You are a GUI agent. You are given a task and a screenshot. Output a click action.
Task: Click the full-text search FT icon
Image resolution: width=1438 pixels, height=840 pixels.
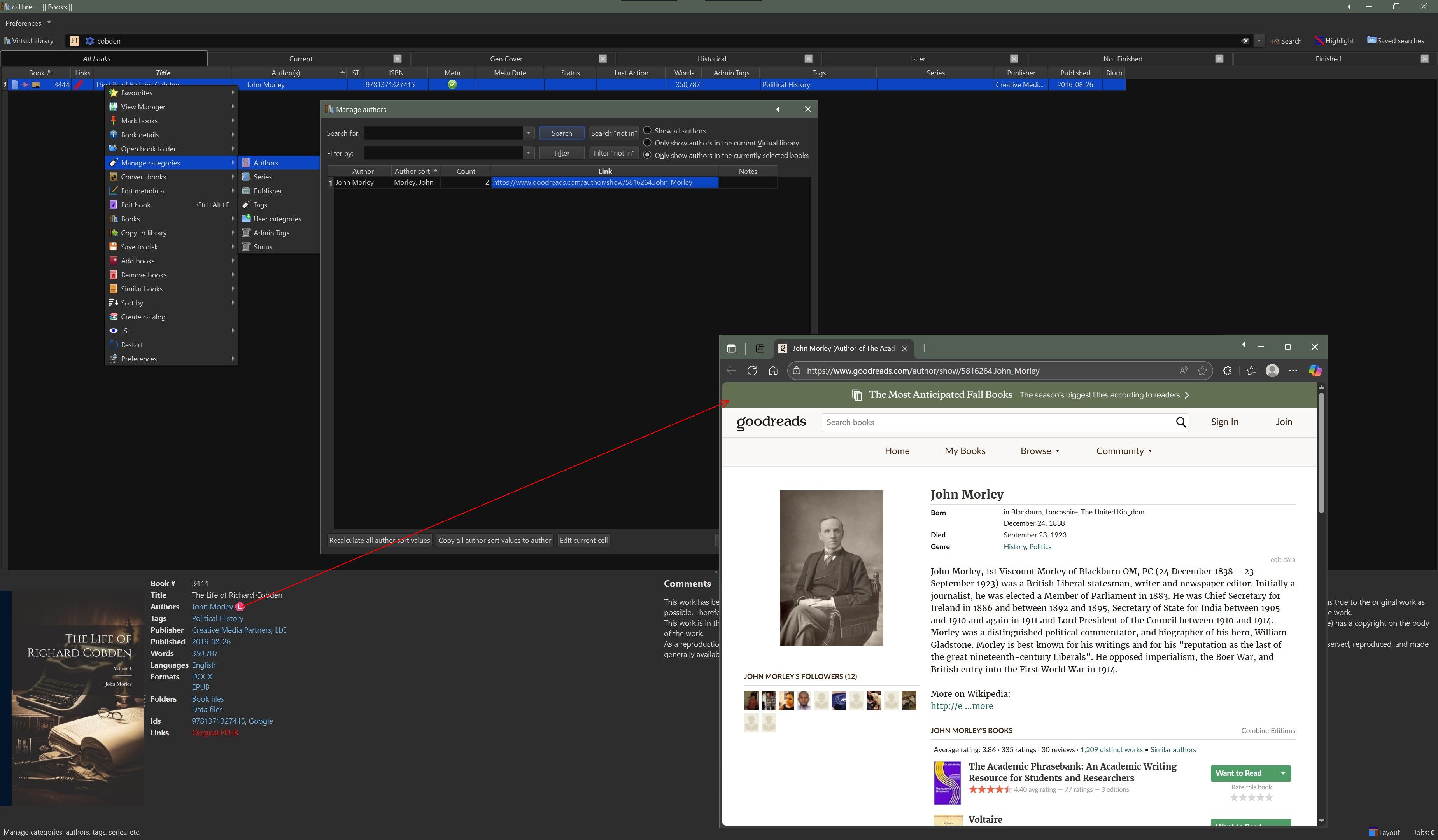pos(74,40)
